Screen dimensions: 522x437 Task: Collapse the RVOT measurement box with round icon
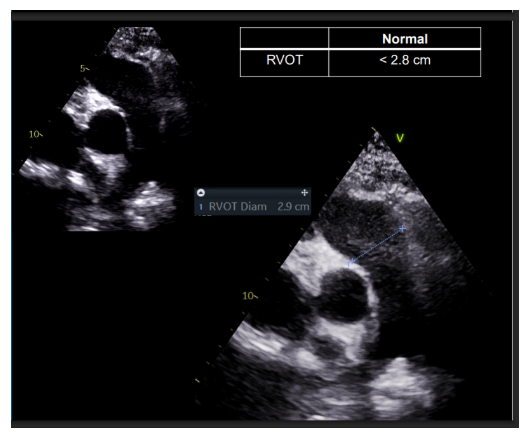point(201,193)
